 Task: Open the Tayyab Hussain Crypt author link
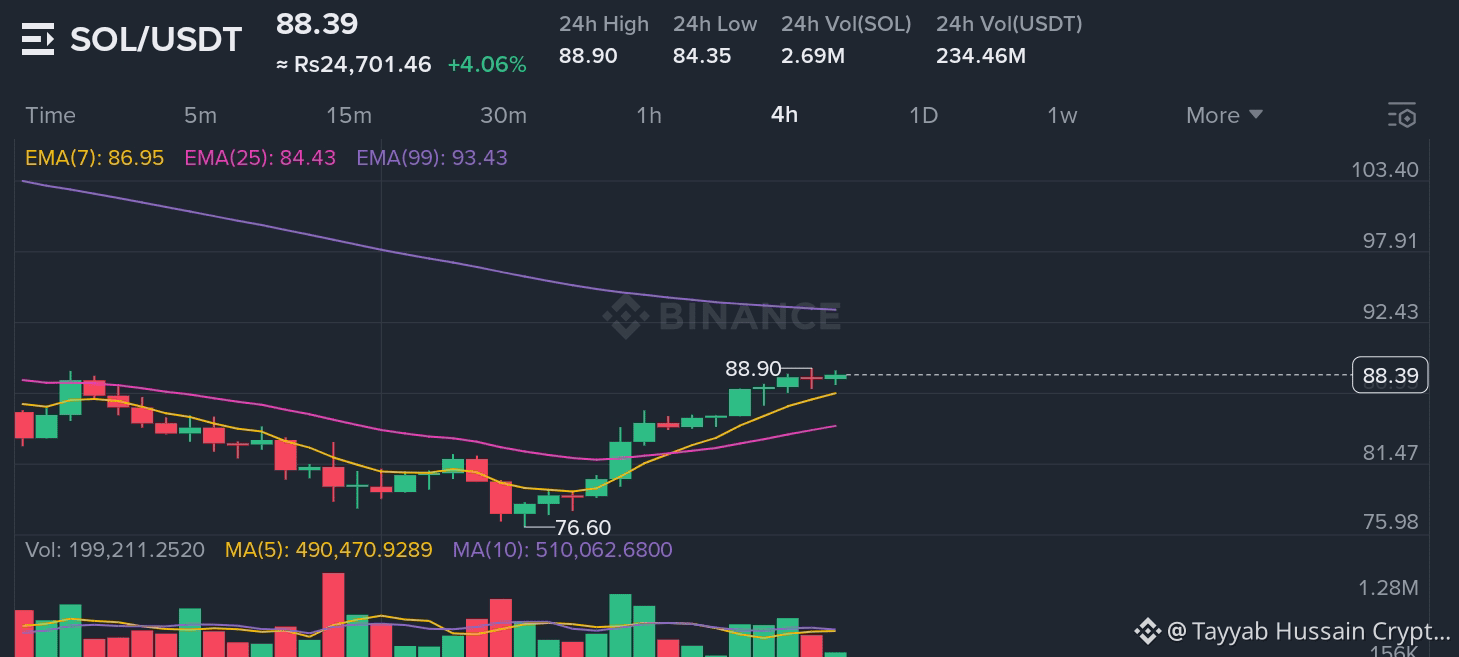[1309, 631]
